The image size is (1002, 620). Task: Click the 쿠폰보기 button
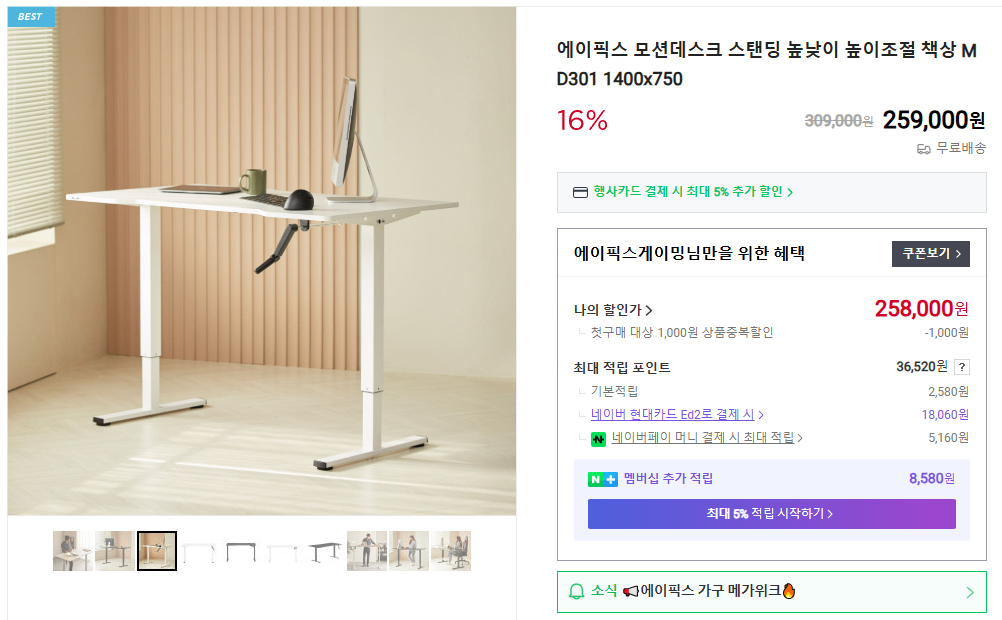(930, 254)
